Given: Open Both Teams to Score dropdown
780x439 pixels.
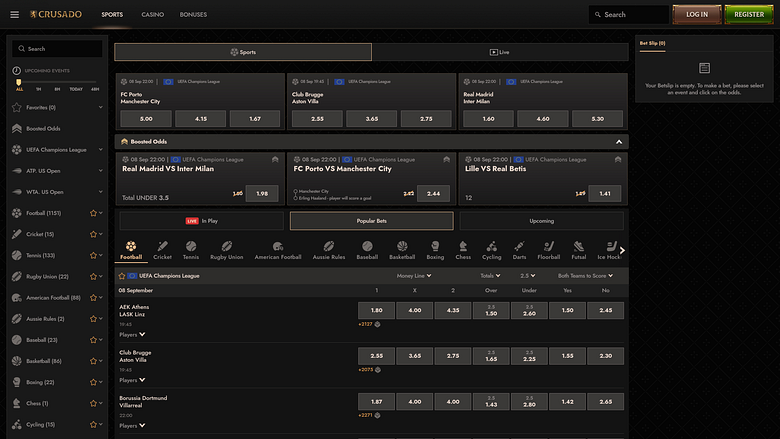Looking at the screenshot, I should pyautogui.click(x=585, y=275).
